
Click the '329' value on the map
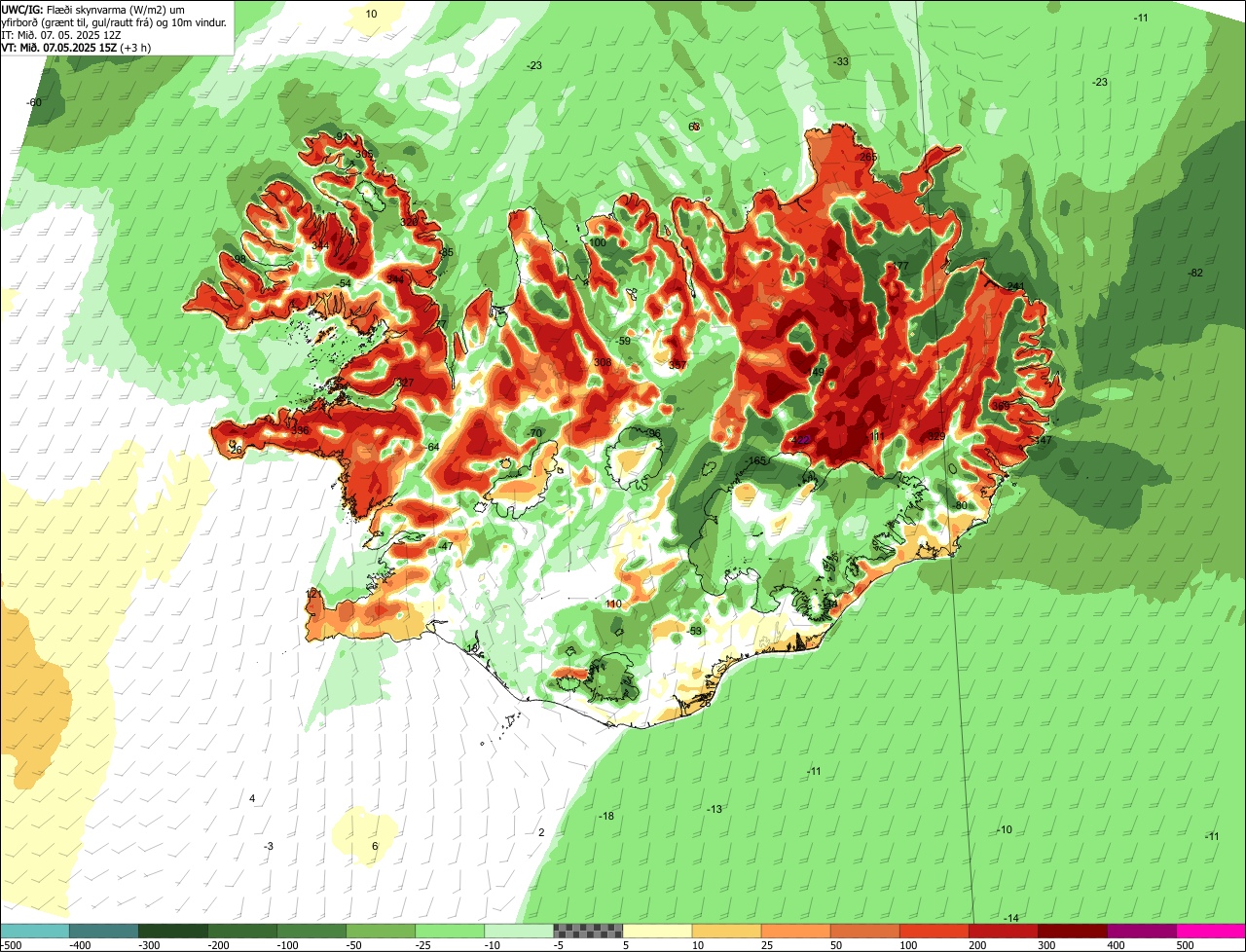[x=936, y=436]
